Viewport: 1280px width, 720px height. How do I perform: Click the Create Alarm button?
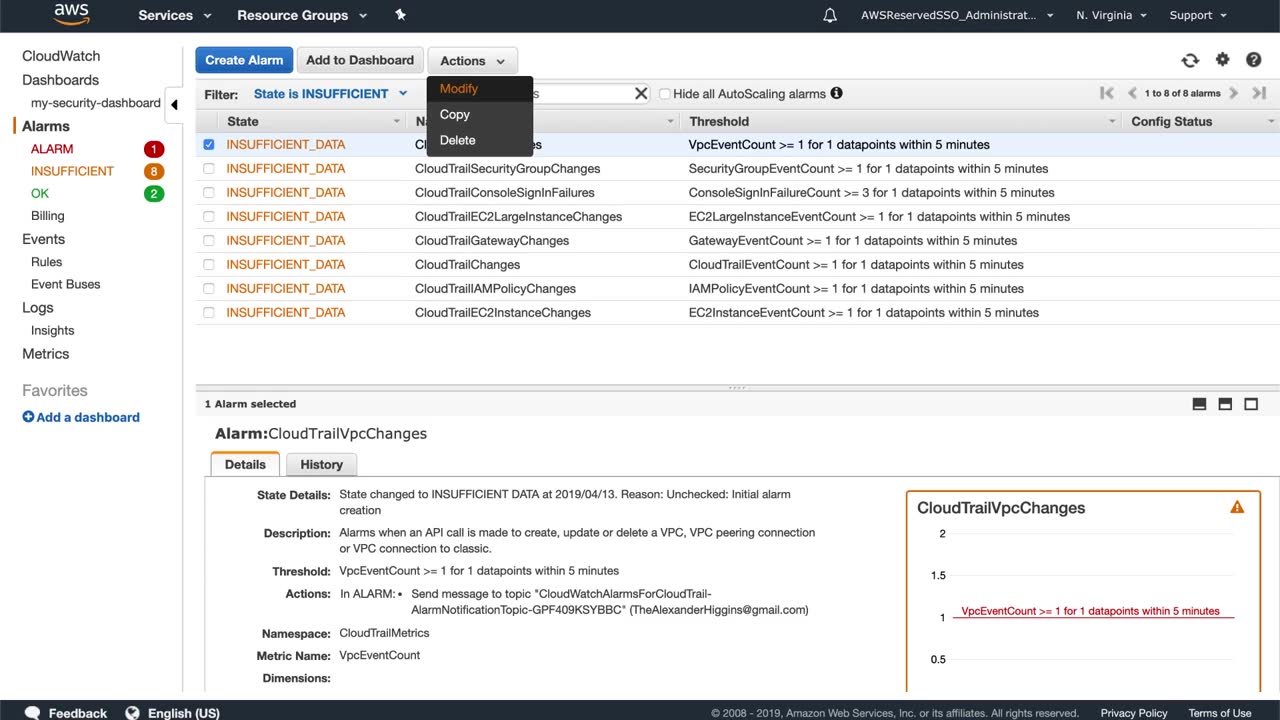tap(244, 60)
